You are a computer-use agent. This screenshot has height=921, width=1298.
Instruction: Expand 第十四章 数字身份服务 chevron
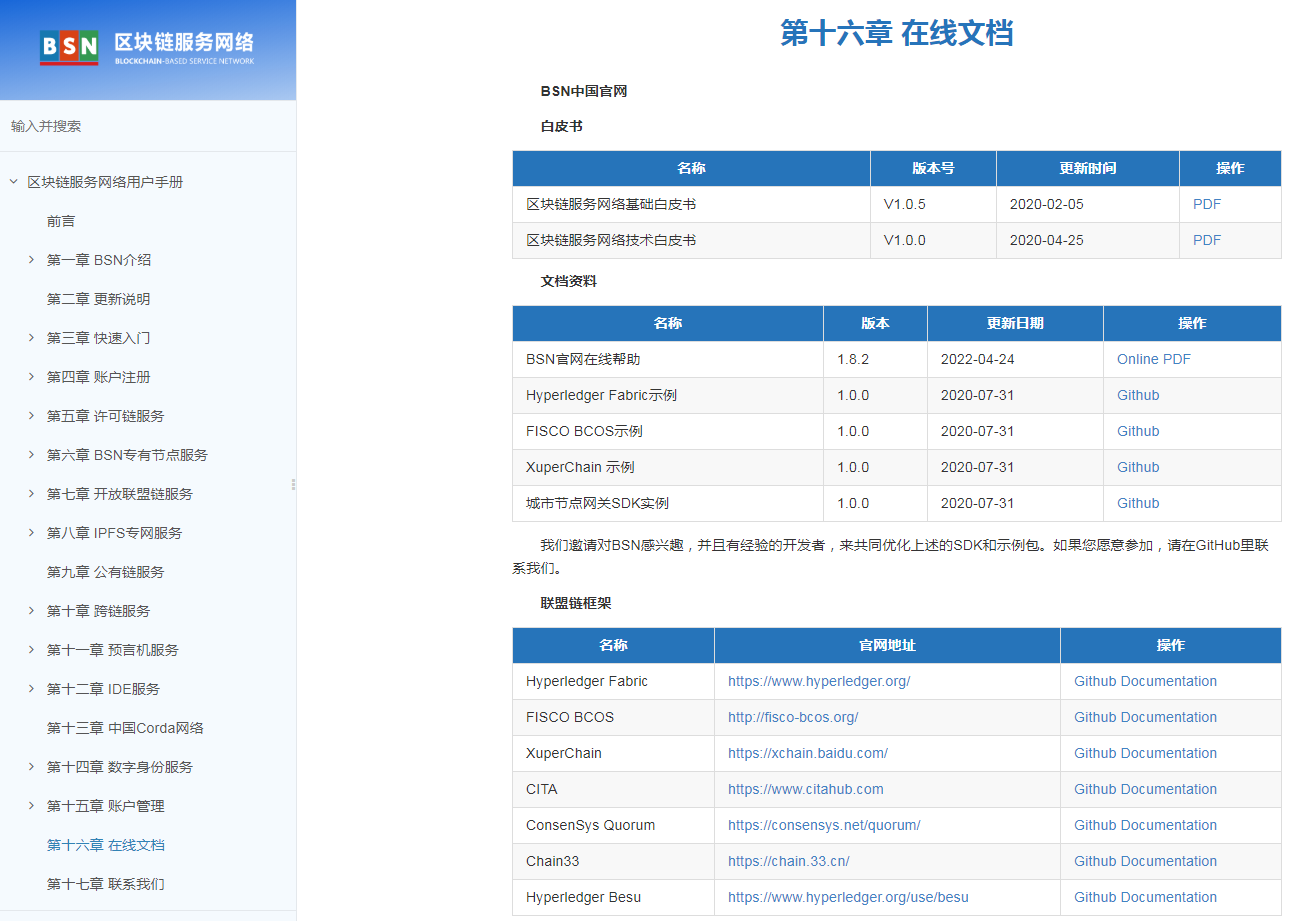click(x=32, y=767)
